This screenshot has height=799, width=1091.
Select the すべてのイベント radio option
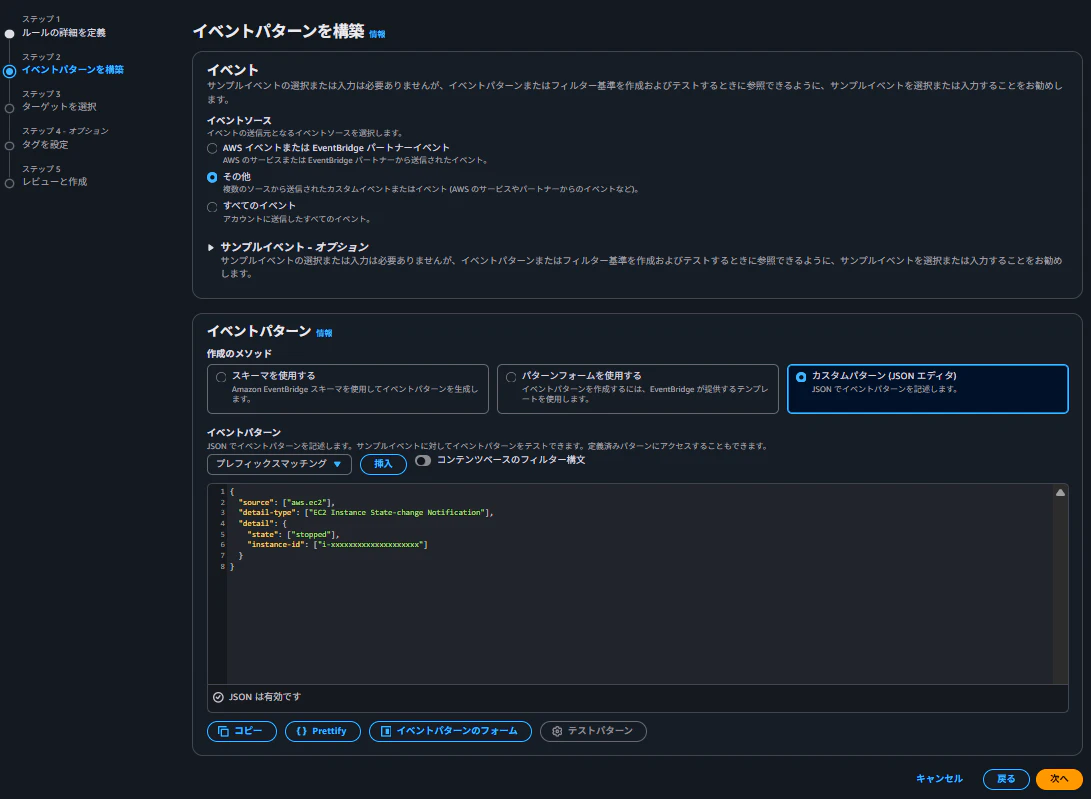coord(212,207)
